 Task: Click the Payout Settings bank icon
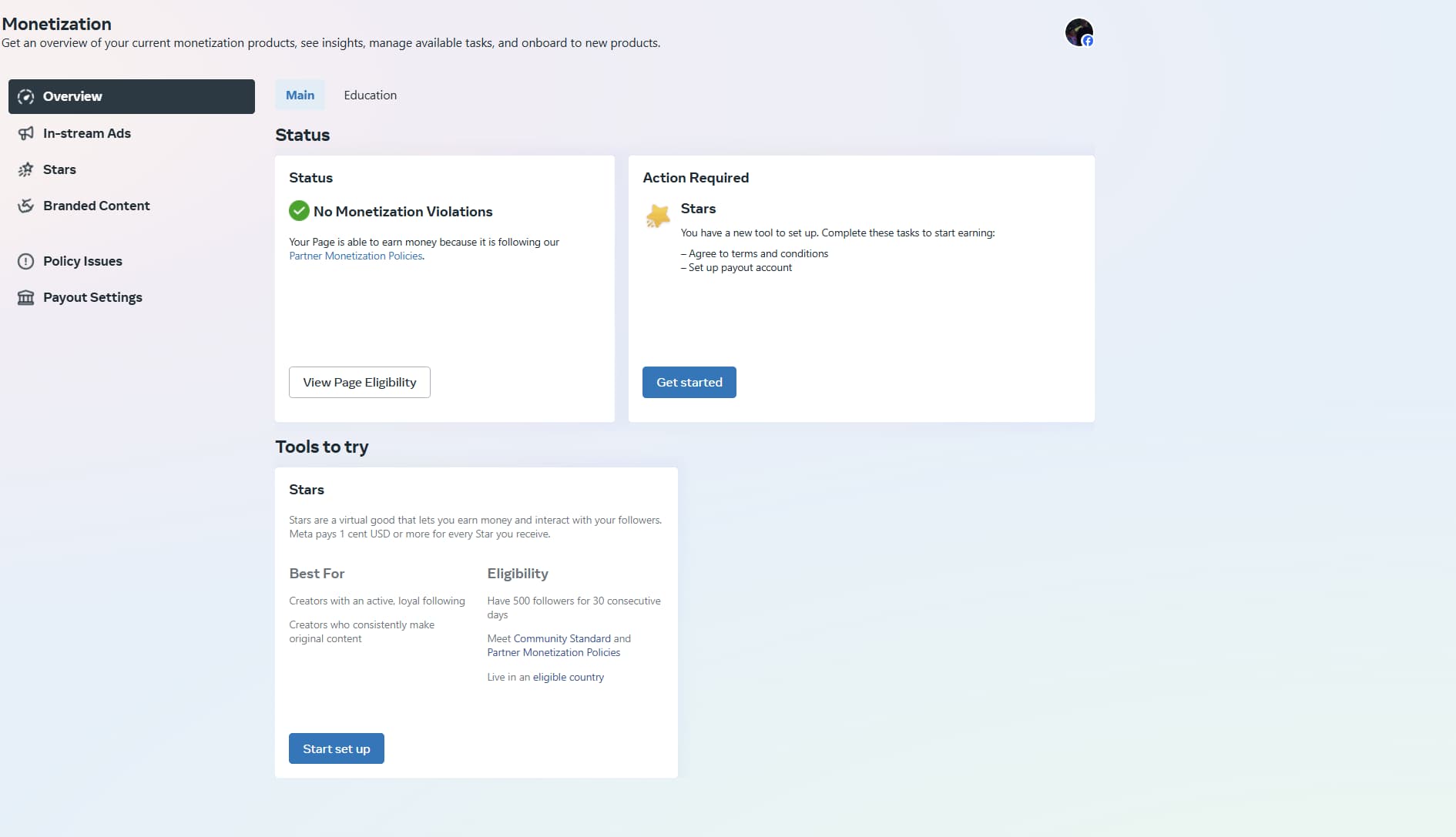[25, 297]
